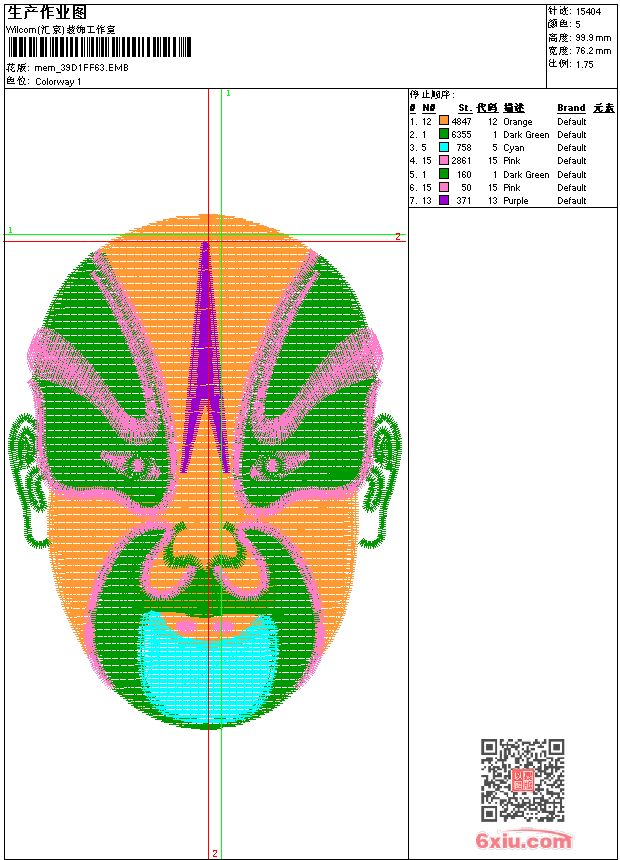Screen dimensions: 620x860
Task: Select the scale value 1.75
Action: (x=584, y=64)
